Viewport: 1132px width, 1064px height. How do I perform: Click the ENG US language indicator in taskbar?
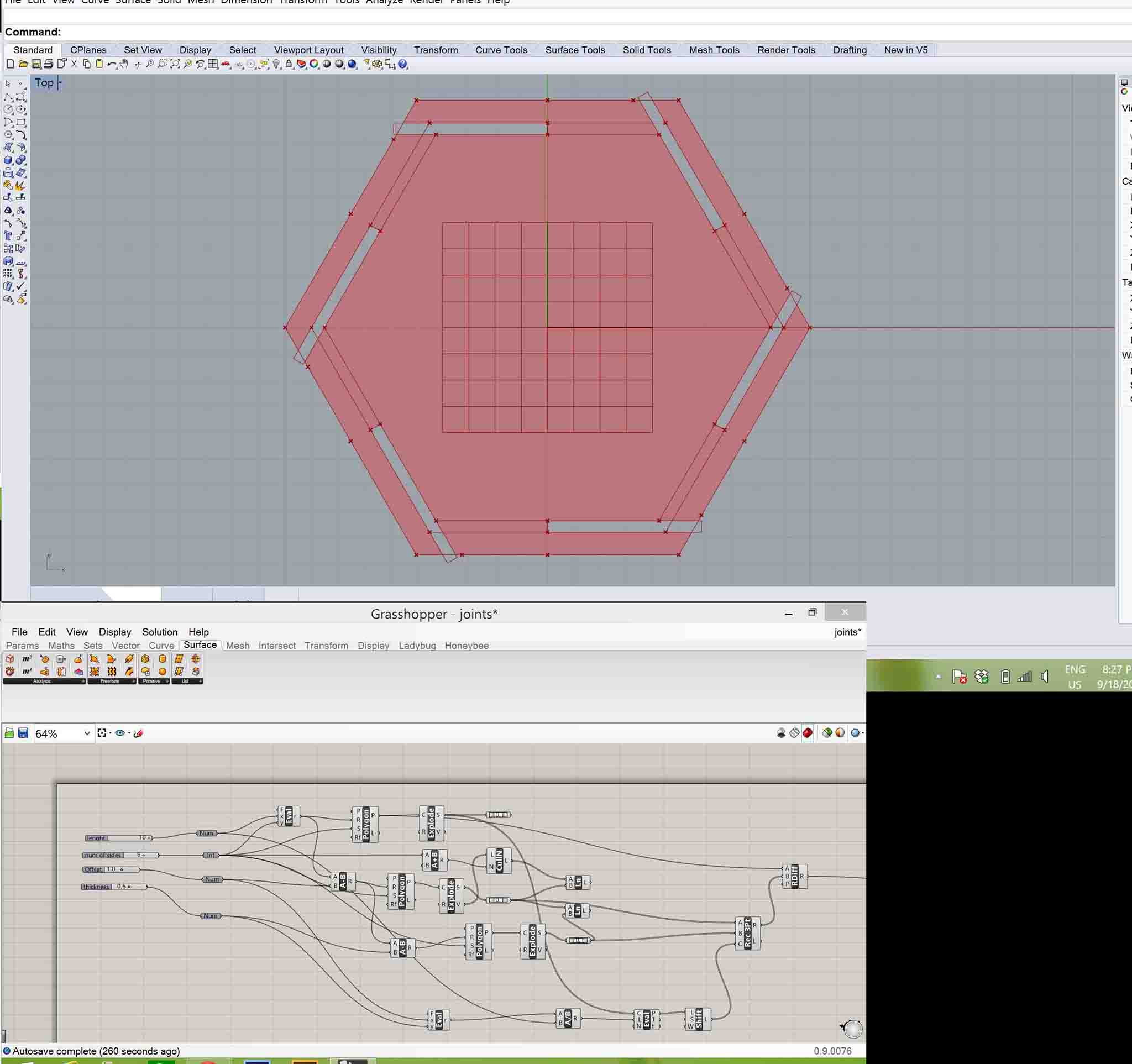pos(1075,677)
